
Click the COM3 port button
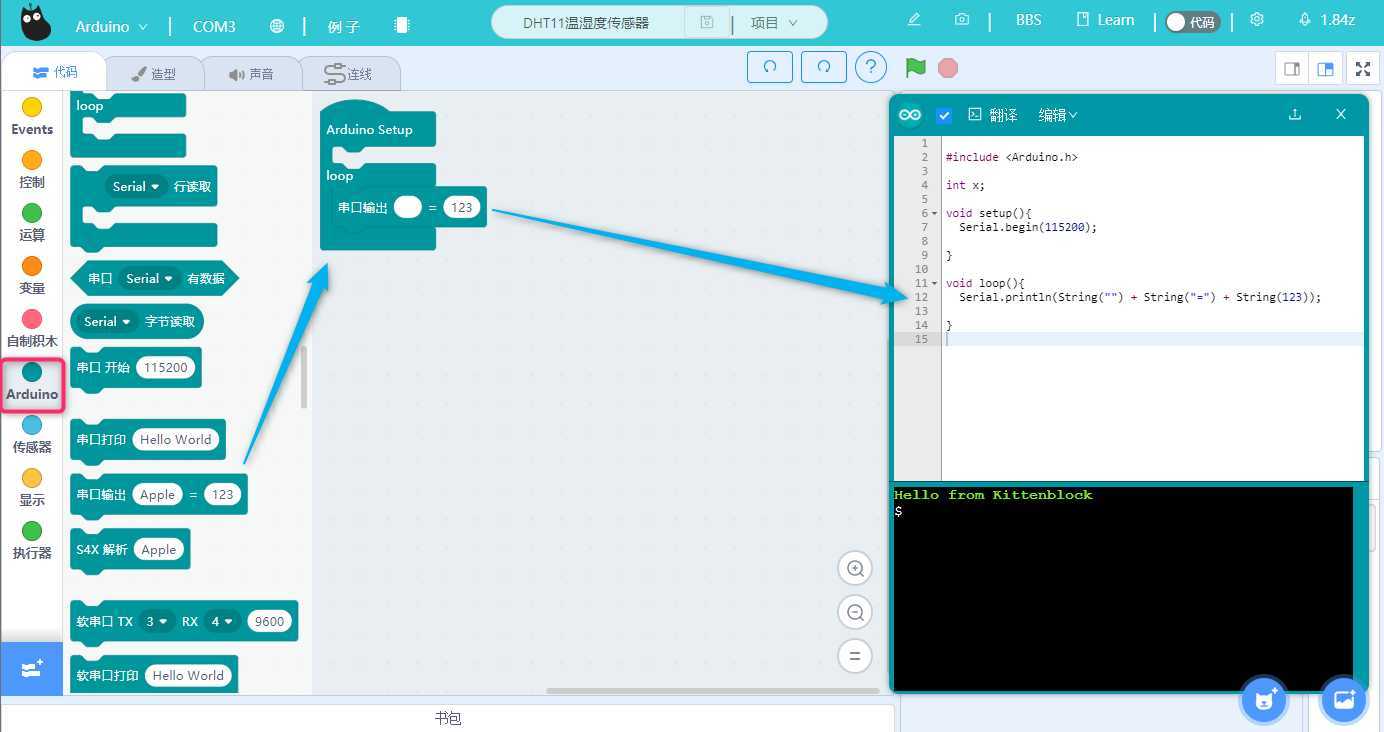tap(214, 26)
